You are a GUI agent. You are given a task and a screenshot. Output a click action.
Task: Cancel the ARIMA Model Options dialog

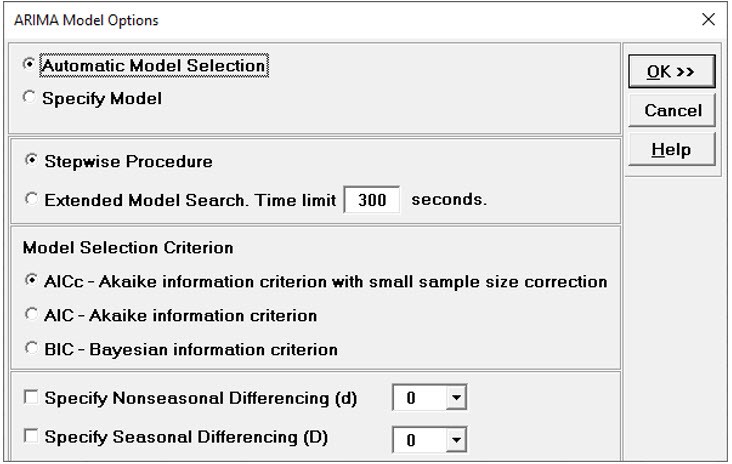coord(672,110)
